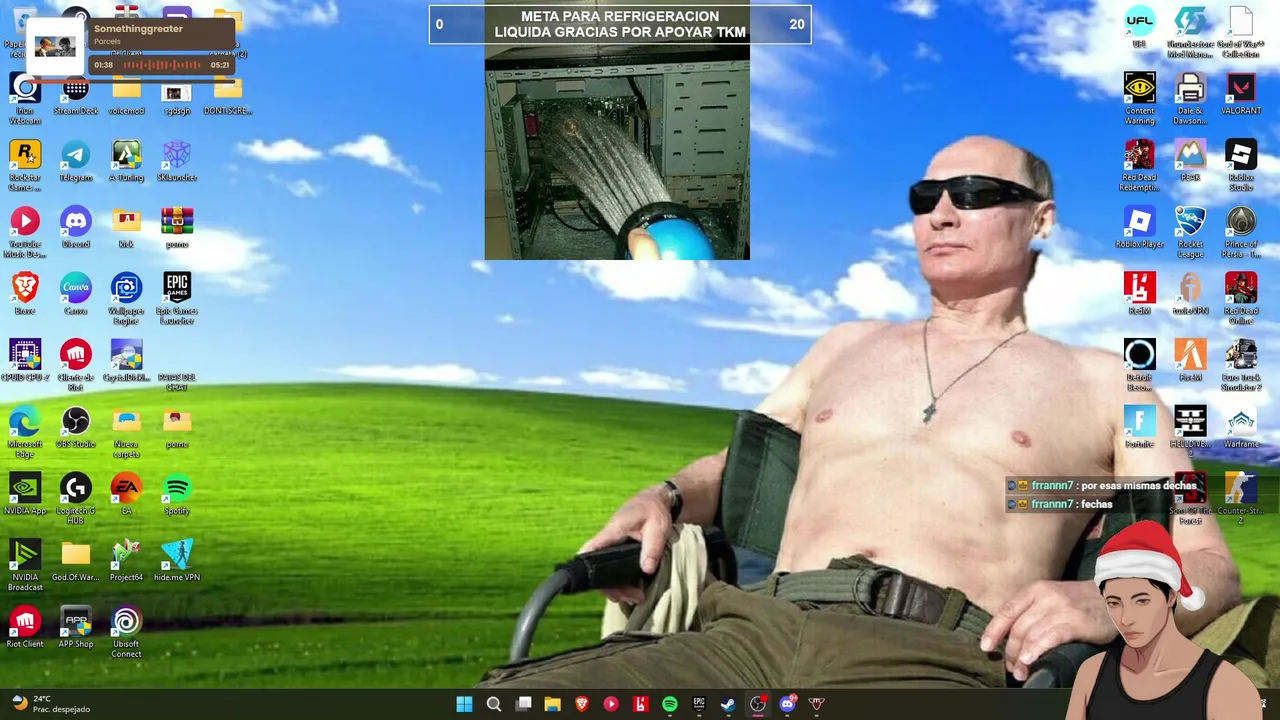Screen dimensions: 1280x720
Task: Launch NVIDIA Broadcast desktop shortcut
Action: click(x=25, y=566)
